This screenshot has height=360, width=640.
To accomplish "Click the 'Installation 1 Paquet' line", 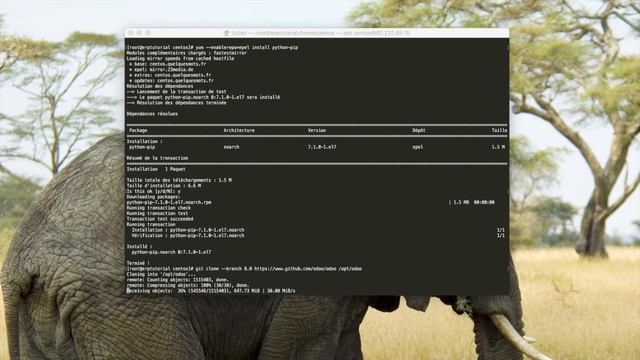I will (156, 169).
